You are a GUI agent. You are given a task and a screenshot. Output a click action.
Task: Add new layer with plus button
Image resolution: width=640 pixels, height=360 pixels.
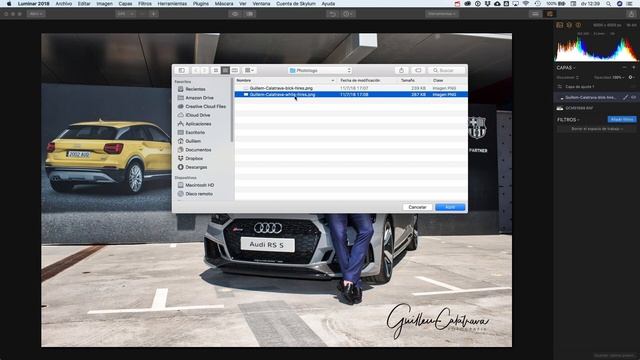634,67
